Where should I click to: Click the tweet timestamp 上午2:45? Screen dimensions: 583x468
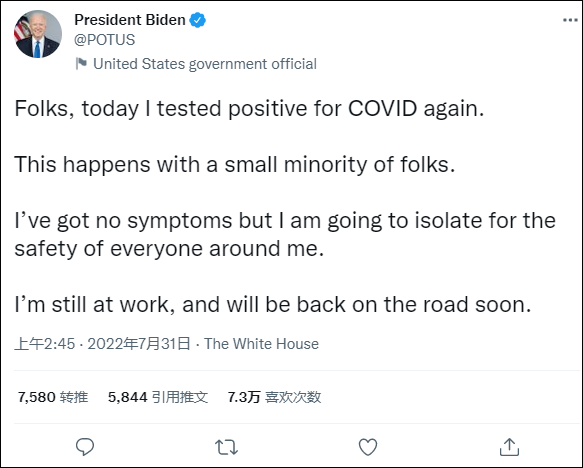click(45, 344)
